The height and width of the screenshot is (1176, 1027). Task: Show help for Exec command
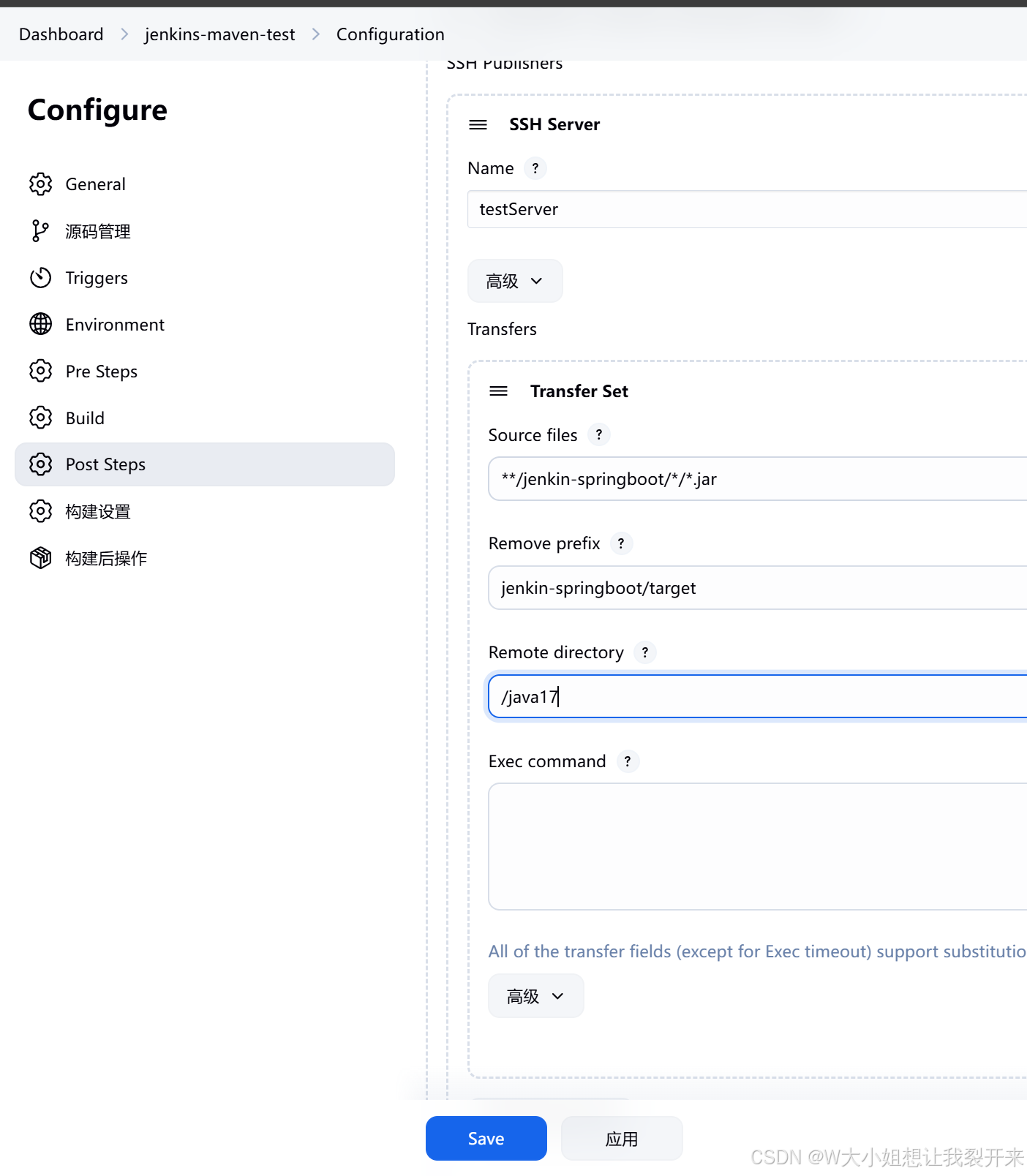(628, 761)
